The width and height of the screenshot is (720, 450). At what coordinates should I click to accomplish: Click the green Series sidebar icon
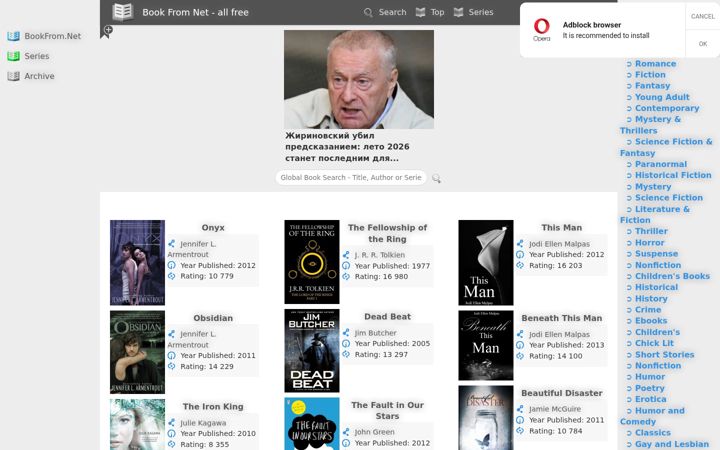click(x=13, y=56)
